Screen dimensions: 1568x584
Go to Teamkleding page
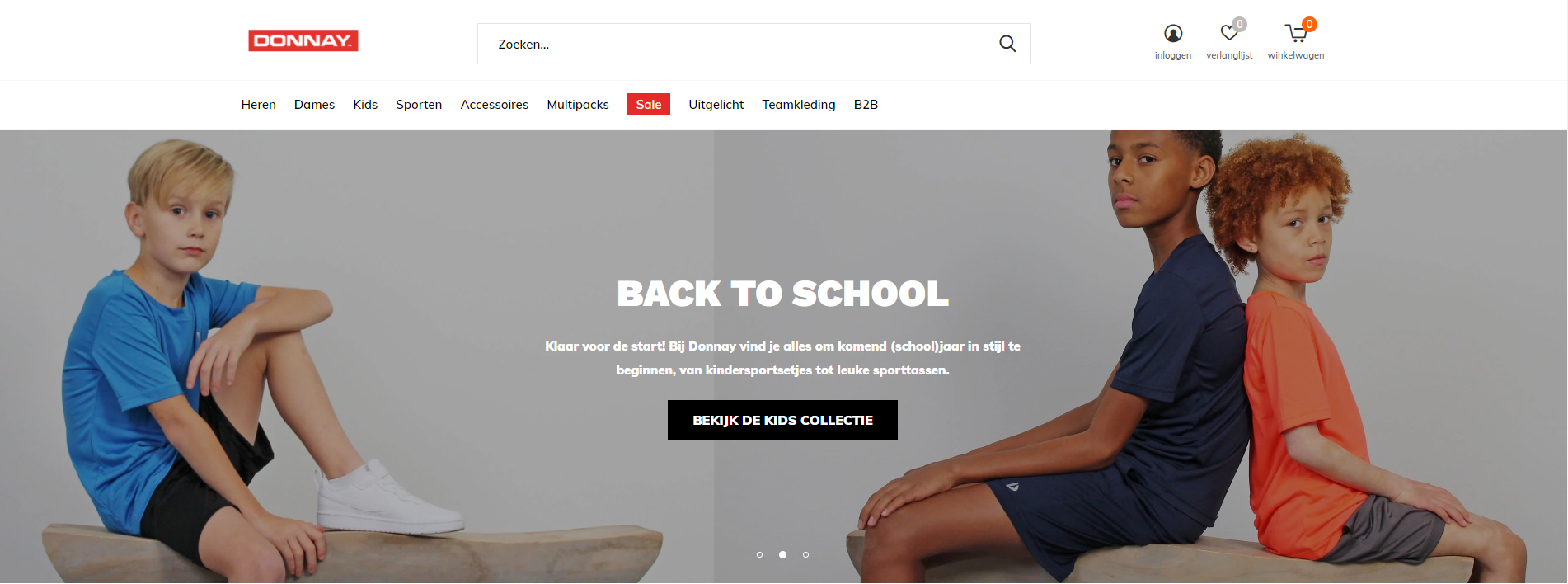coord(798,105)
